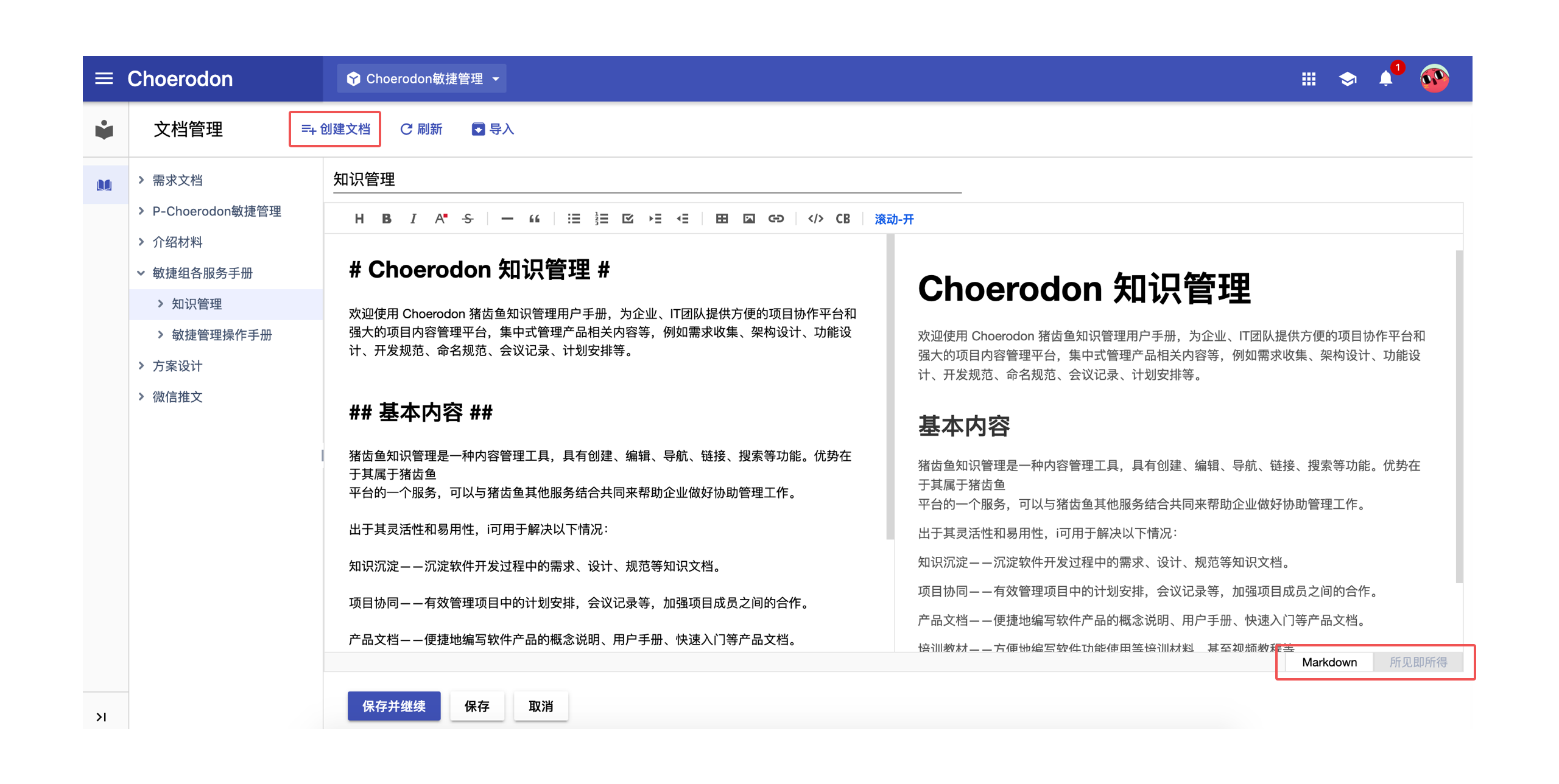Open the notifications bell
The width and height of the screenshot is (1559, 784).
coord(1386,79)
